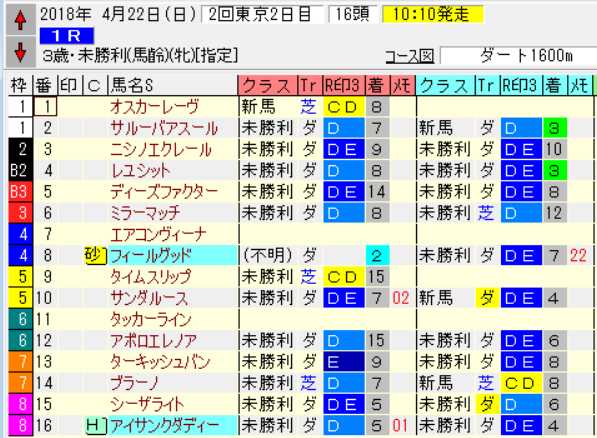Click finish 14 in ディーズファクター row

(x=377, y=192)
